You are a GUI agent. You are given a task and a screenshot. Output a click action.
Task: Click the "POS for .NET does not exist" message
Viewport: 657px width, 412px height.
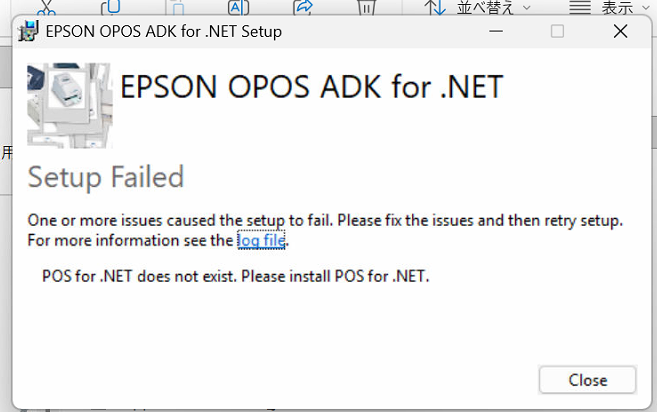click(235, 276)
